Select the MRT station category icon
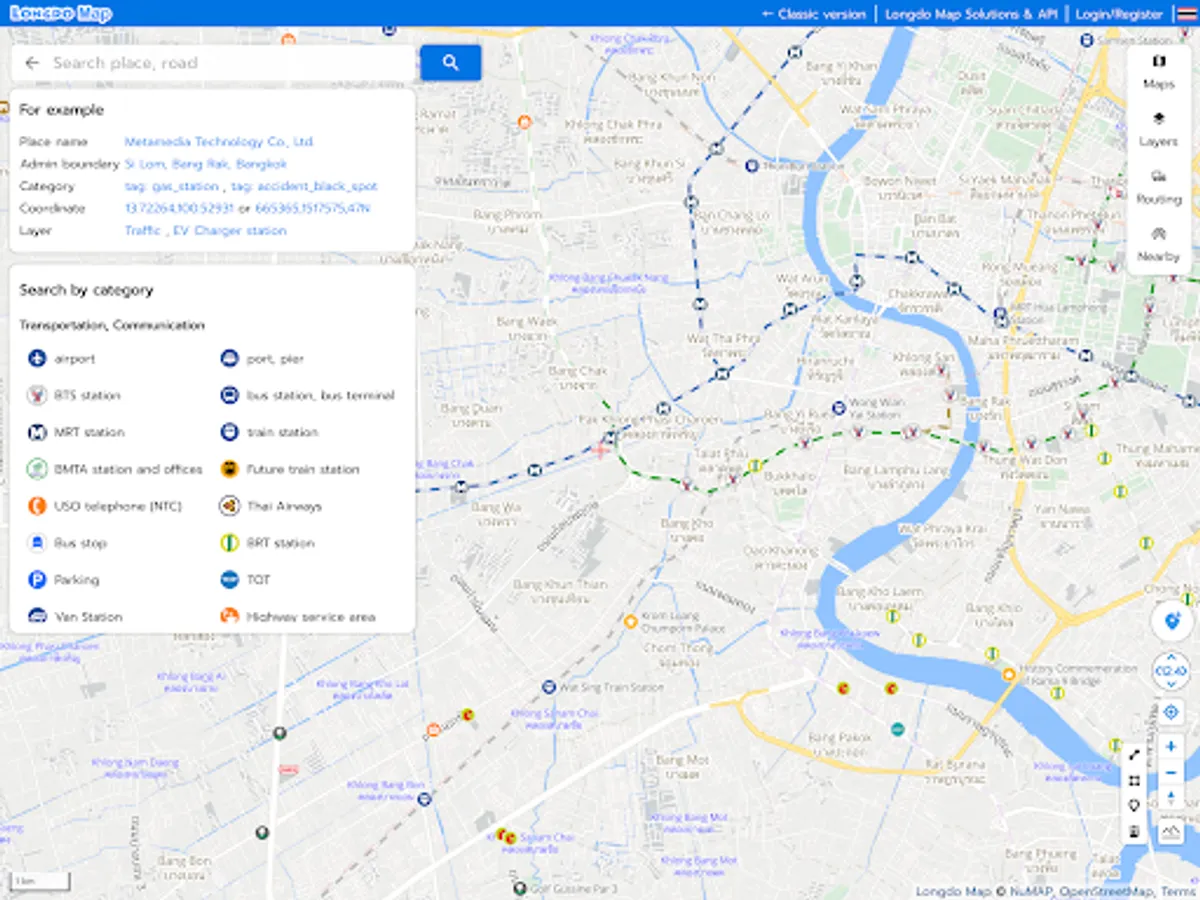Screen dimensions: 1200x900 (x=35, y=432)
